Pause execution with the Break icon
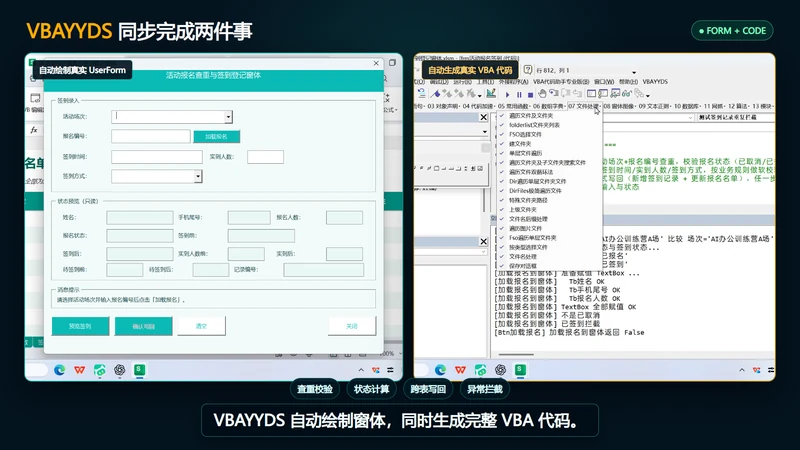Image resolution: width=800 pixels, height=450 pixels. click(519, 95)
